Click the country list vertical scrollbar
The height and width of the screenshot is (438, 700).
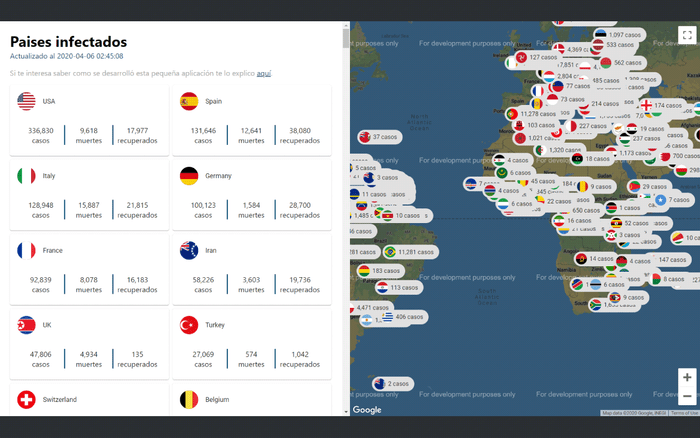pyautogui.click(x=346, y=200)
